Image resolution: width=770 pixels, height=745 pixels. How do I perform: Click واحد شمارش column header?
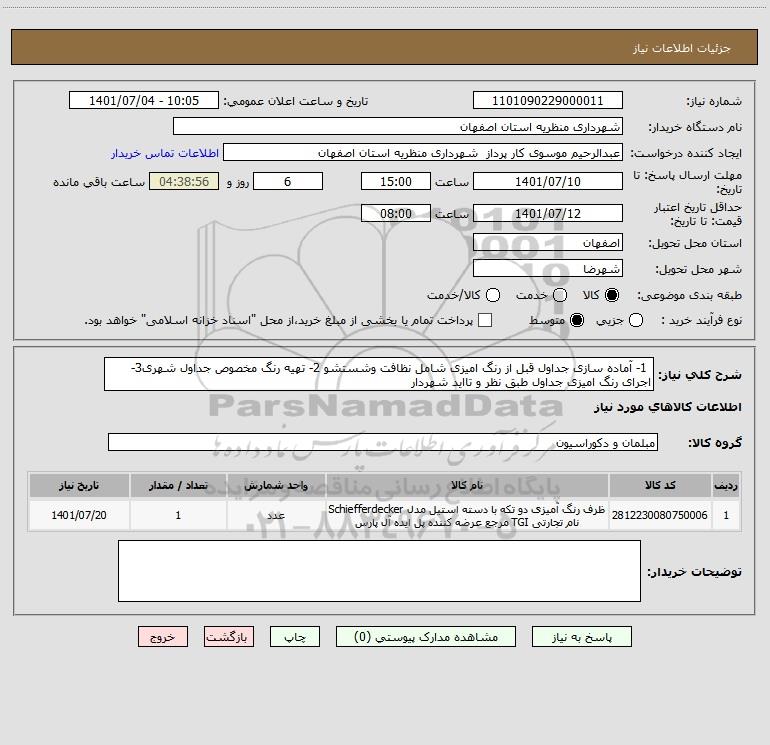click(276, 485)
